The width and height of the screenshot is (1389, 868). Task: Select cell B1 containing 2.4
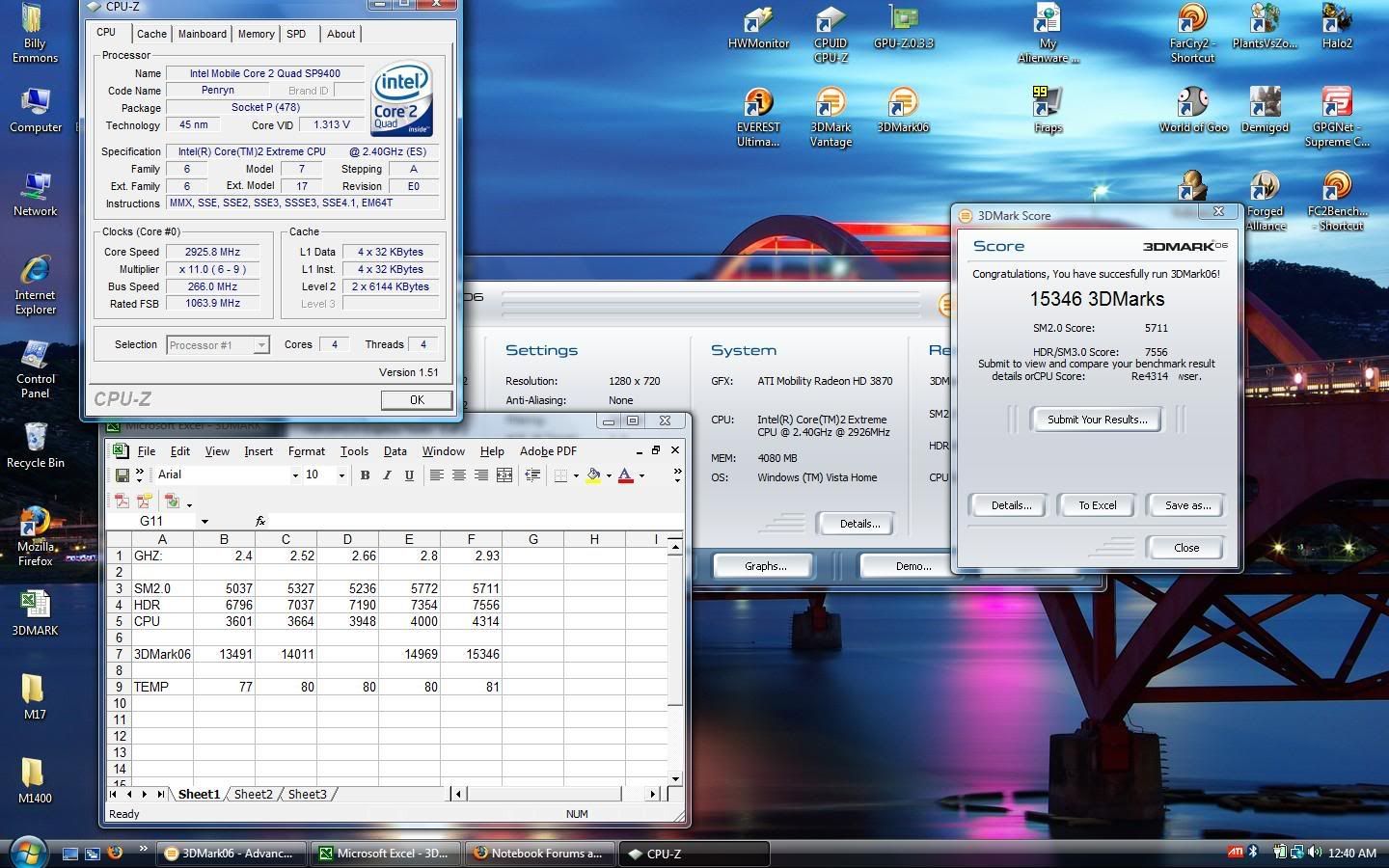point(224,556)
